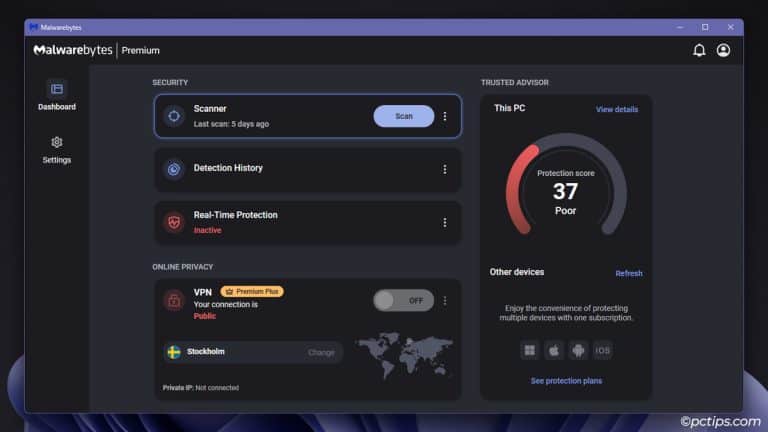Click the VPN padlock icon
This screenshot has height=432, width=768.
(x=174, y=300)
